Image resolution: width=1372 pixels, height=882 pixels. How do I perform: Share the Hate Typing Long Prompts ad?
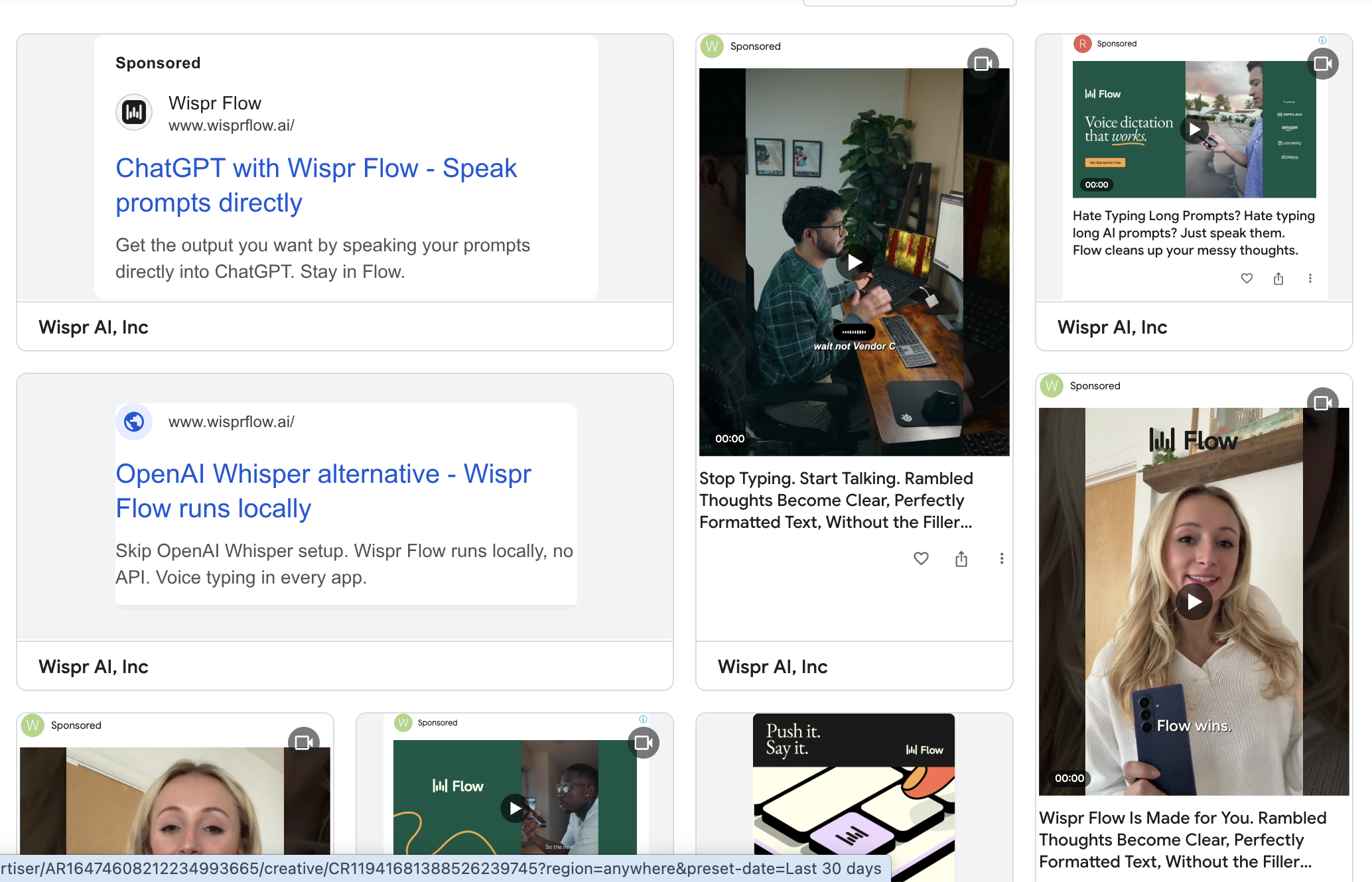pyautogui.click(x=1278, y=279)
